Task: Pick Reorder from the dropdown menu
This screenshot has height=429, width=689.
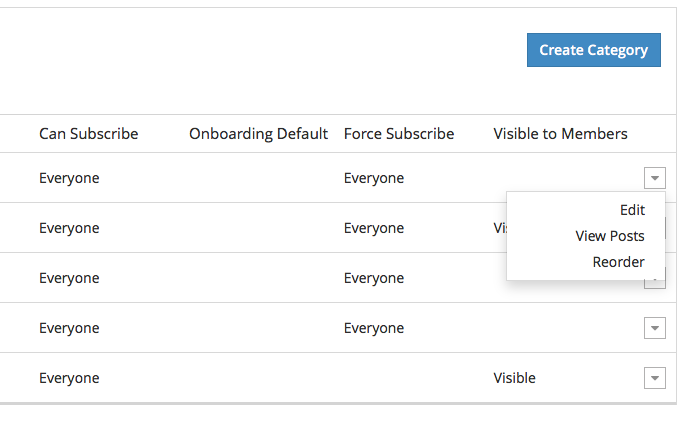Action: coord(618,262)
